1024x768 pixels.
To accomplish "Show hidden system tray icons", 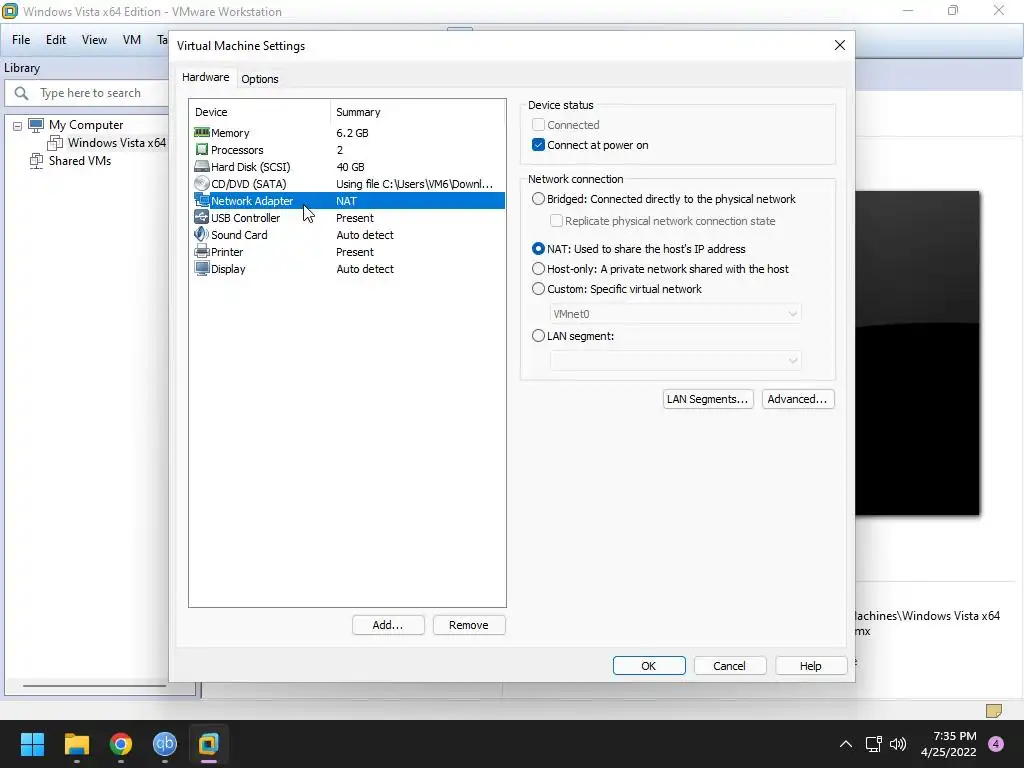I will tap(846, 744).
